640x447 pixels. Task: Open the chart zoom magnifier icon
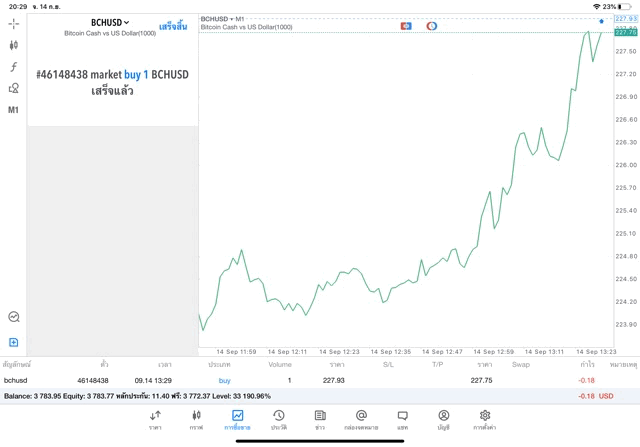14,317
